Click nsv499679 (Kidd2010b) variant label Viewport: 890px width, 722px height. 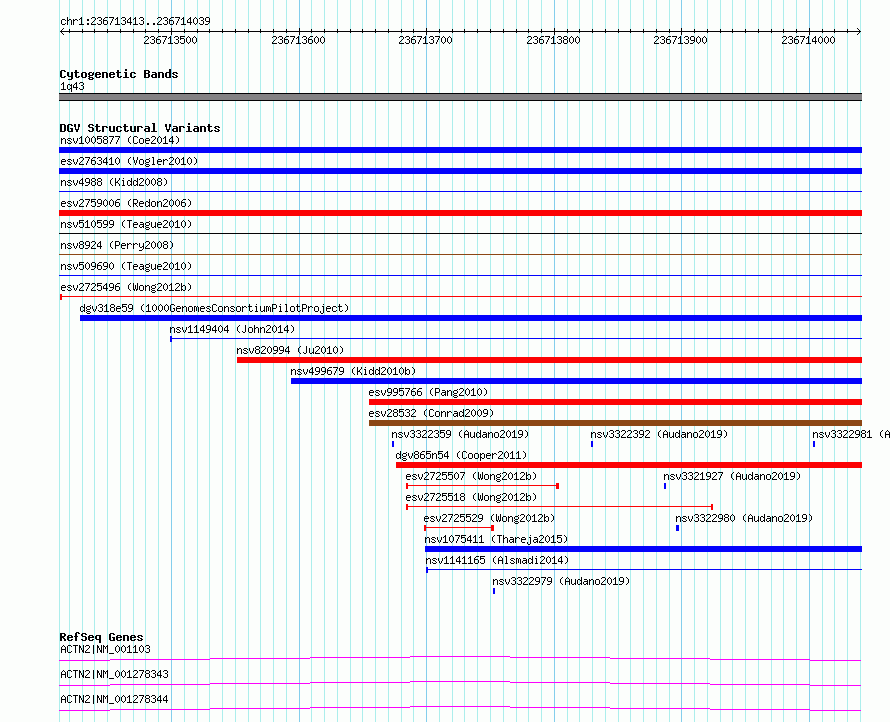(x=353, y=371)
